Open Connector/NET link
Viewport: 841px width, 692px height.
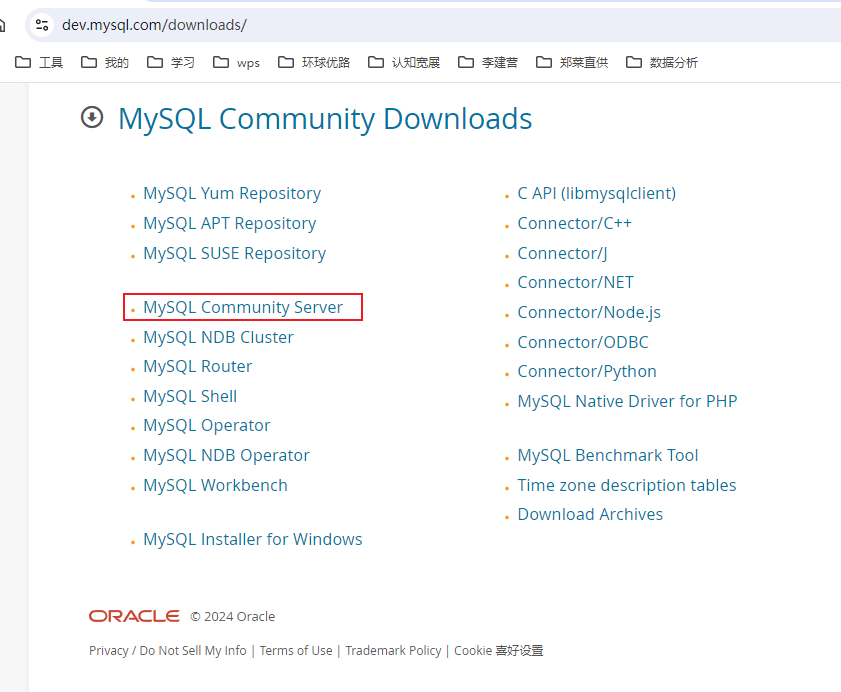click(x=576, y=282)
